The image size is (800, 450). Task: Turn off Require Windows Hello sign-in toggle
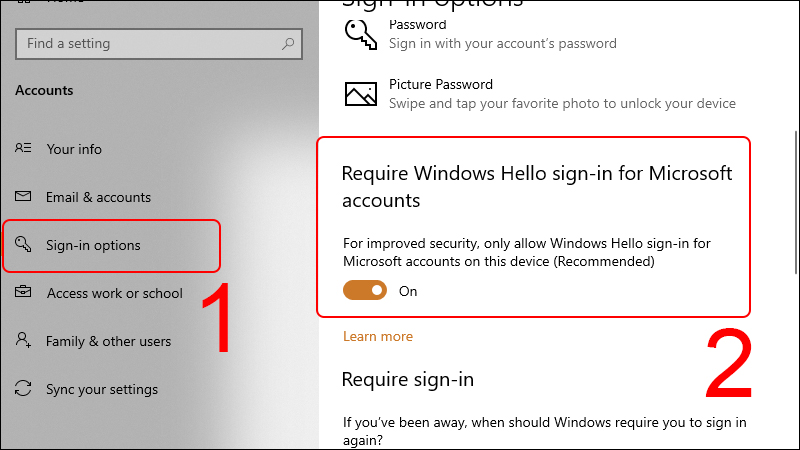(365, 291)
